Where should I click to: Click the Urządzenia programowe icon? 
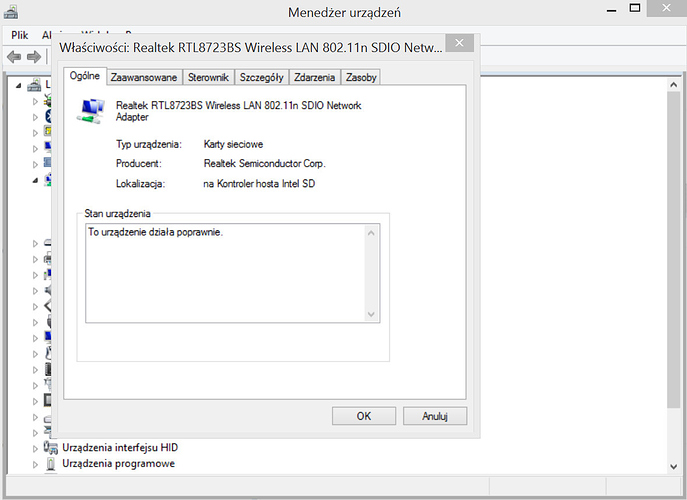click(x=51, y=464)
